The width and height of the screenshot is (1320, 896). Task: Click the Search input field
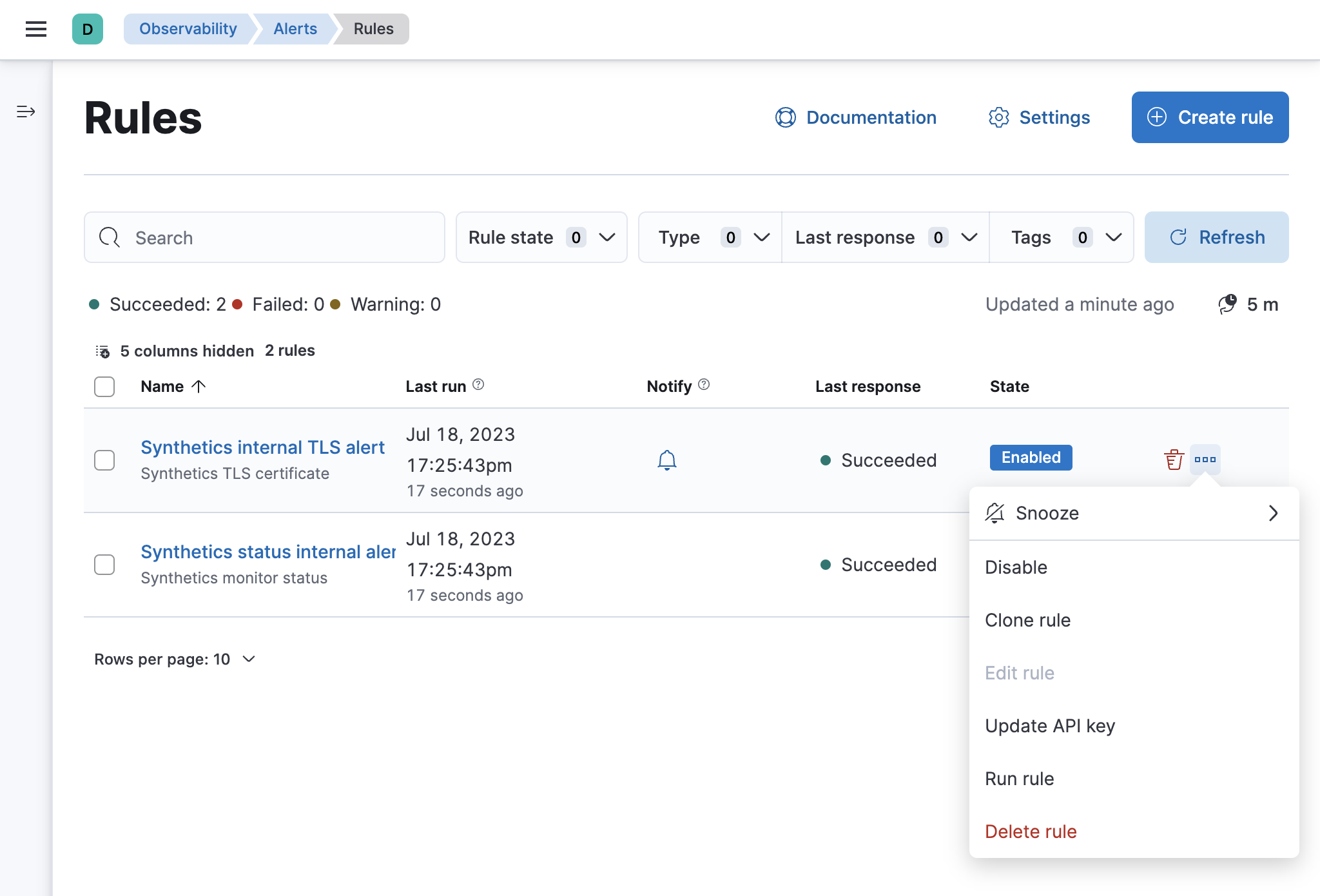[x=265, y=236]
